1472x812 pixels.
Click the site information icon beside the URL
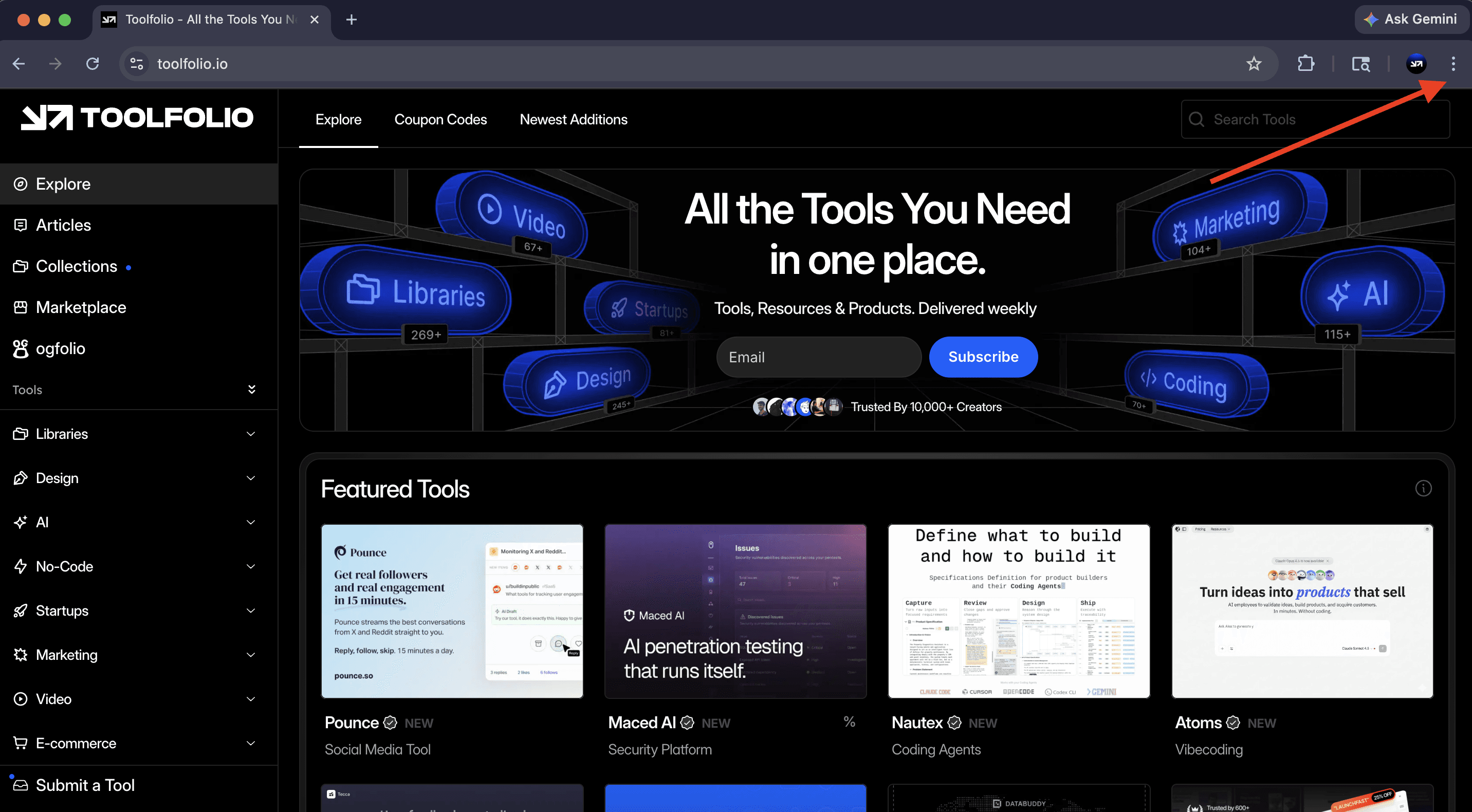[x=137, y=63]
